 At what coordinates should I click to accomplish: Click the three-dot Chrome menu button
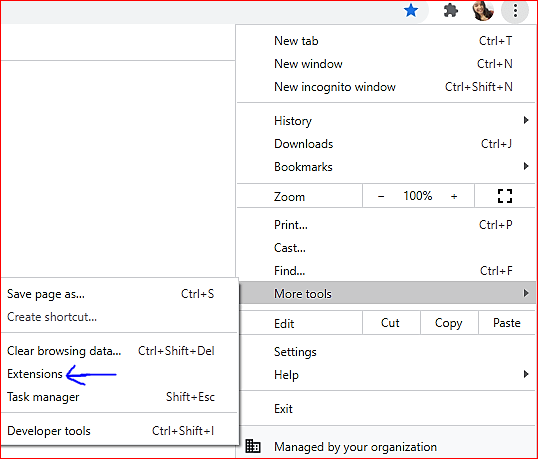515,11
